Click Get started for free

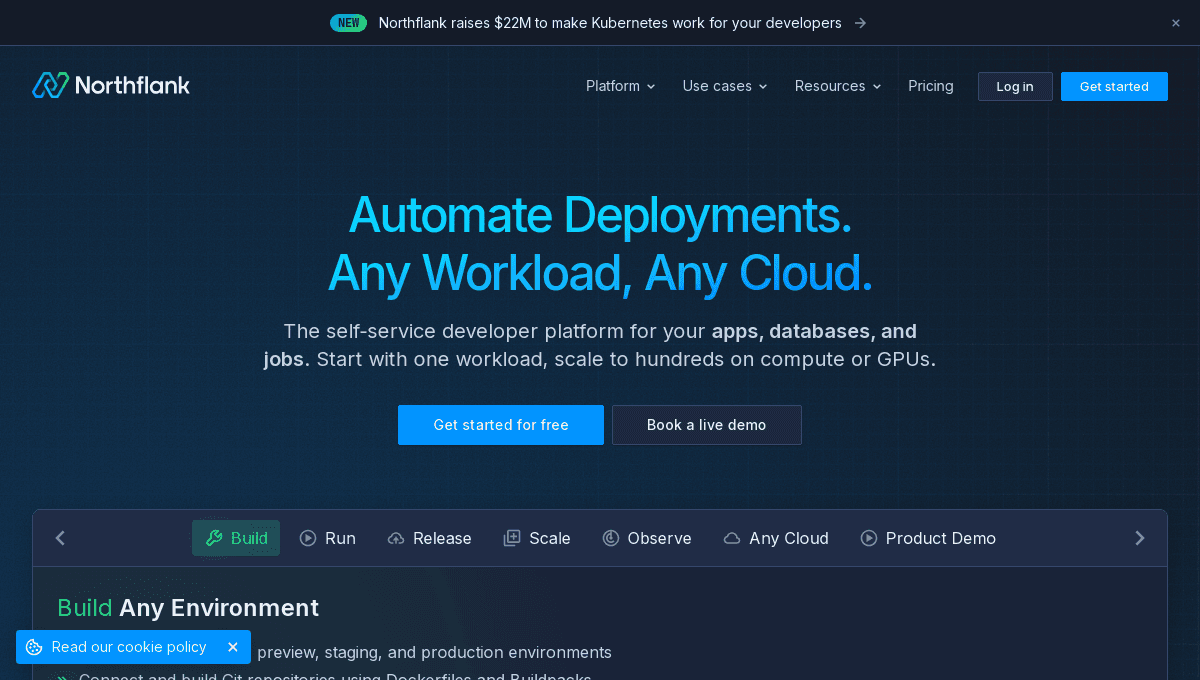click(x=500, y=424)
